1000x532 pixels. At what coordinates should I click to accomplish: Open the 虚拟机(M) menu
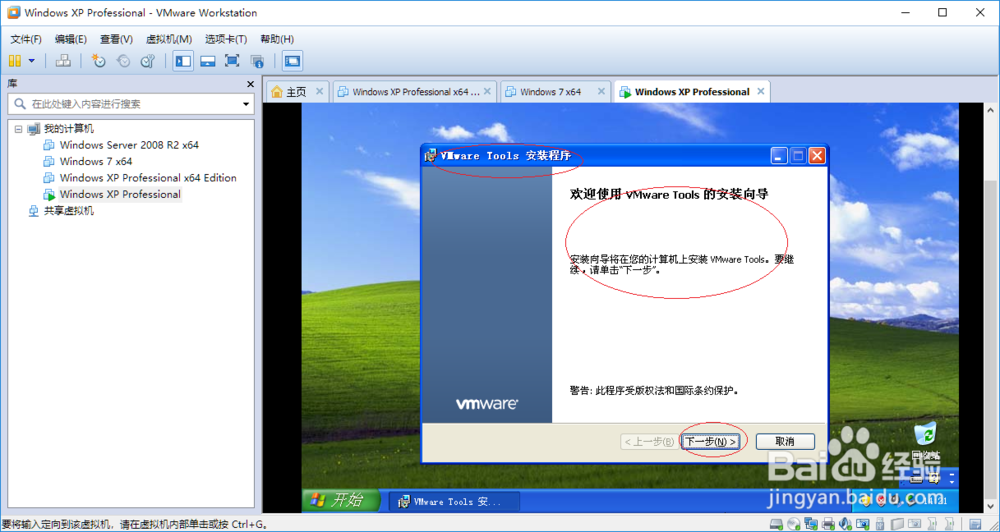tap(169, 39)
